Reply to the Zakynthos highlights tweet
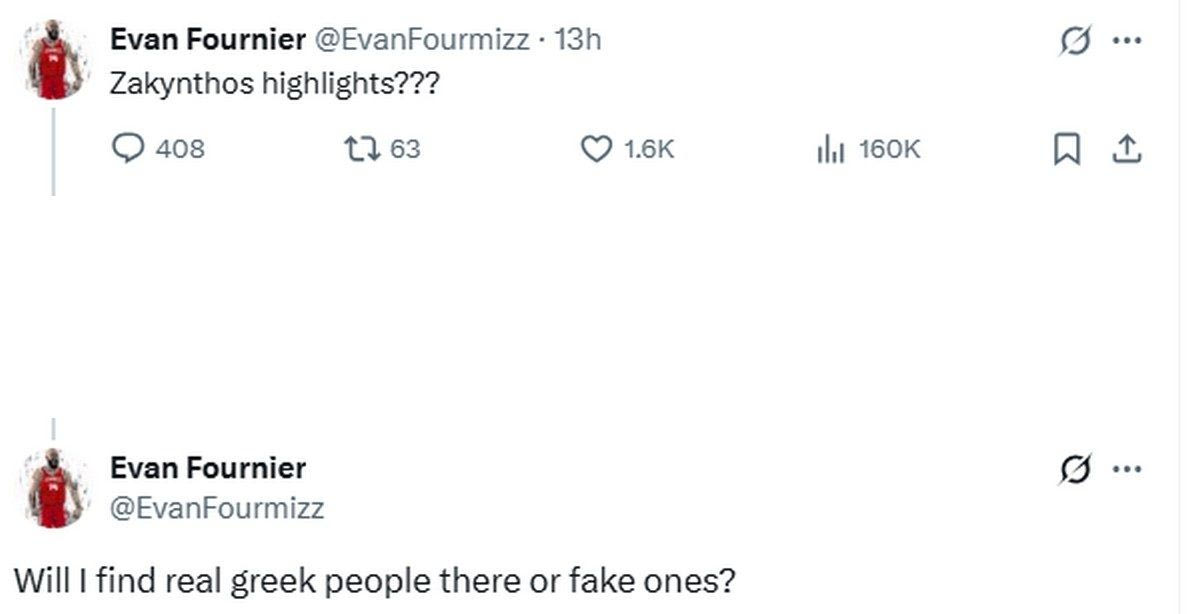This screenshot has height=614, width=1200. pos(130,148)
